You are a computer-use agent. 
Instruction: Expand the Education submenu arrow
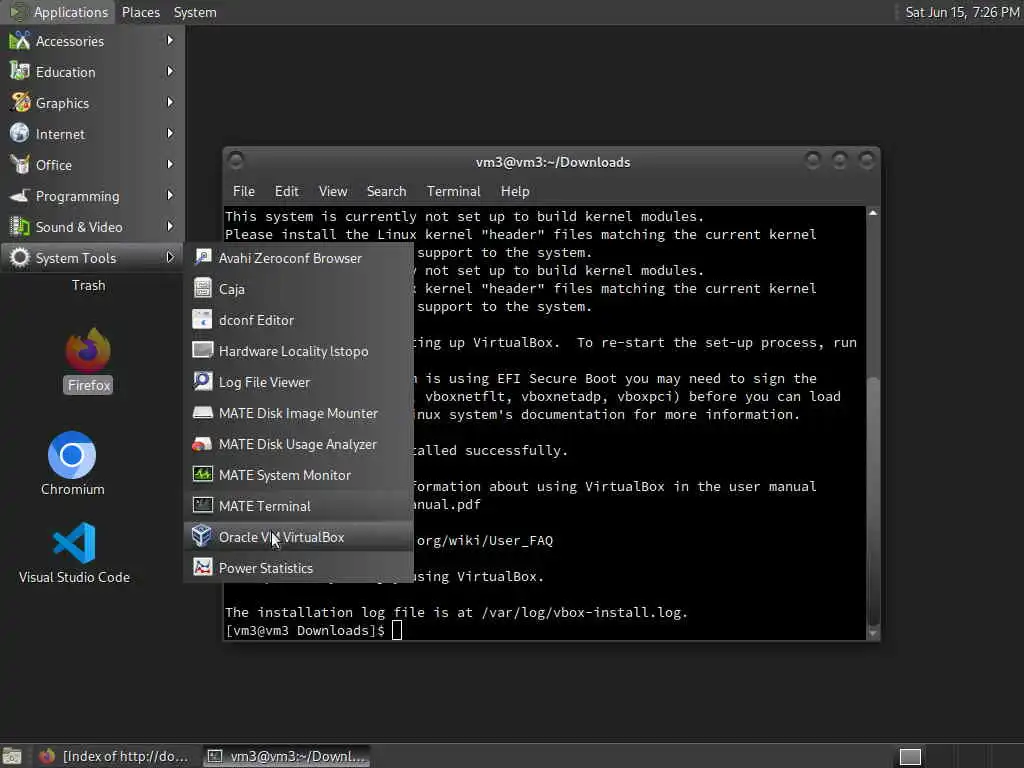170,71
